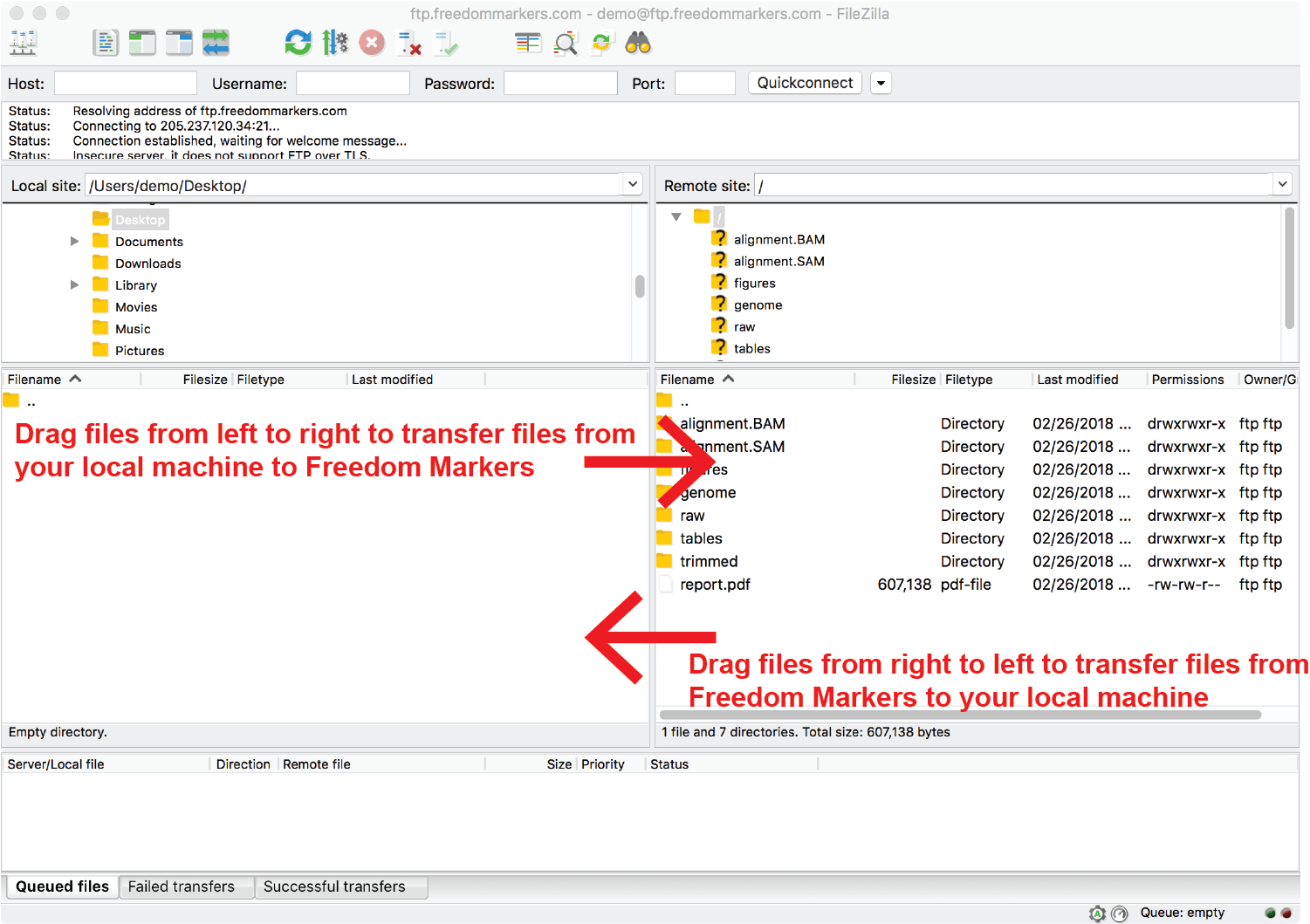Screen dimensions: 1310x924
Task: Select the Pictures folder in local tree
Action: pyautogui.click(x=140, y=351)
